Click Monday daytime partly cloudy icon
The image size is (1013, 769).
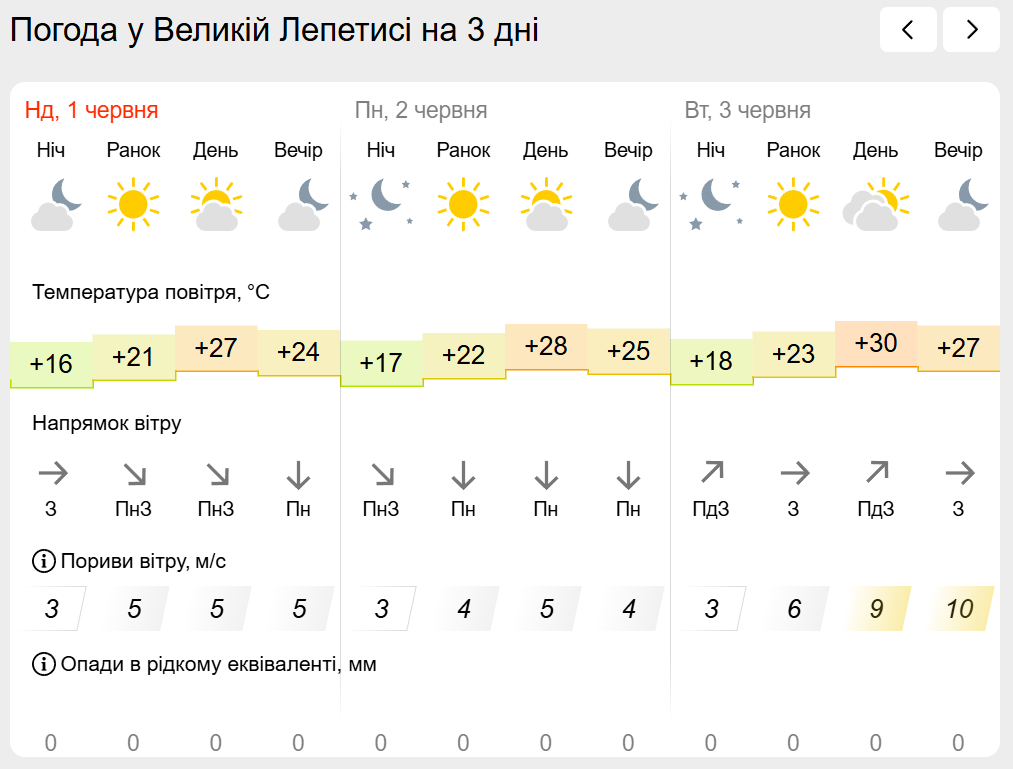click(545, 203)
